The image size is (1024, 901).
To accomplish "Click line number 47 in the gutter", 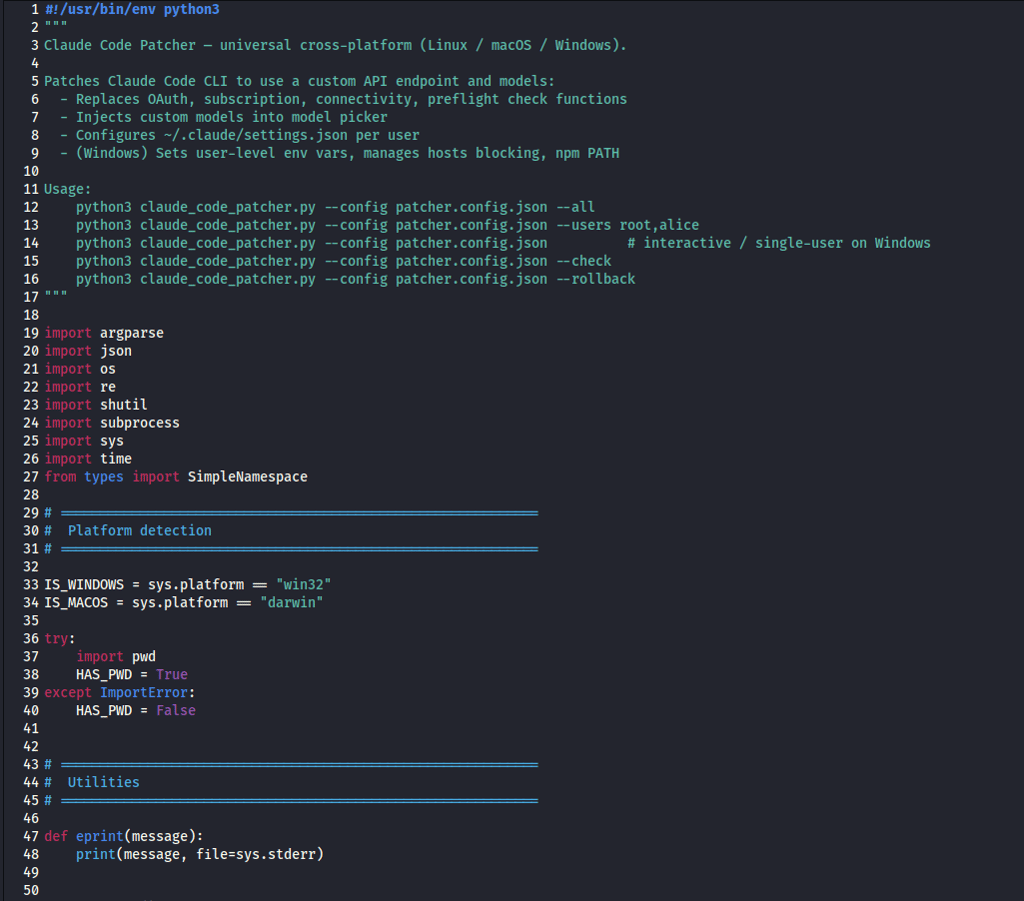I will (31, 836).
